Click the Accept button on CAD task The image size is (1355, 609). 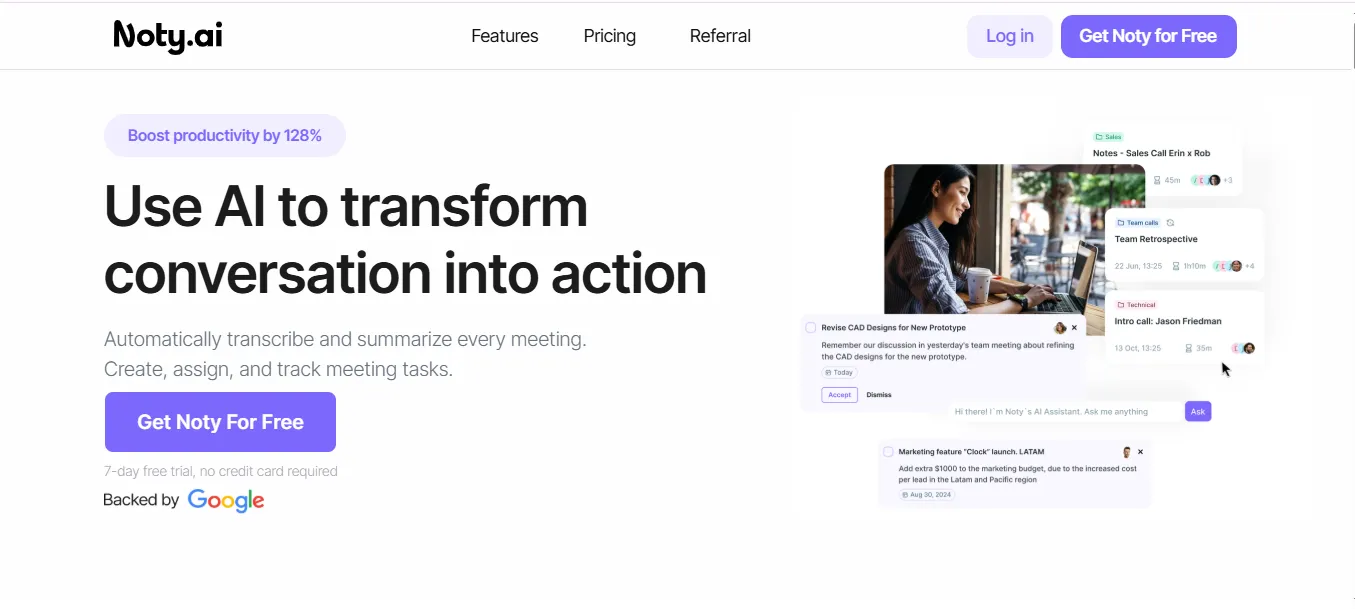[x=840, y=395]
